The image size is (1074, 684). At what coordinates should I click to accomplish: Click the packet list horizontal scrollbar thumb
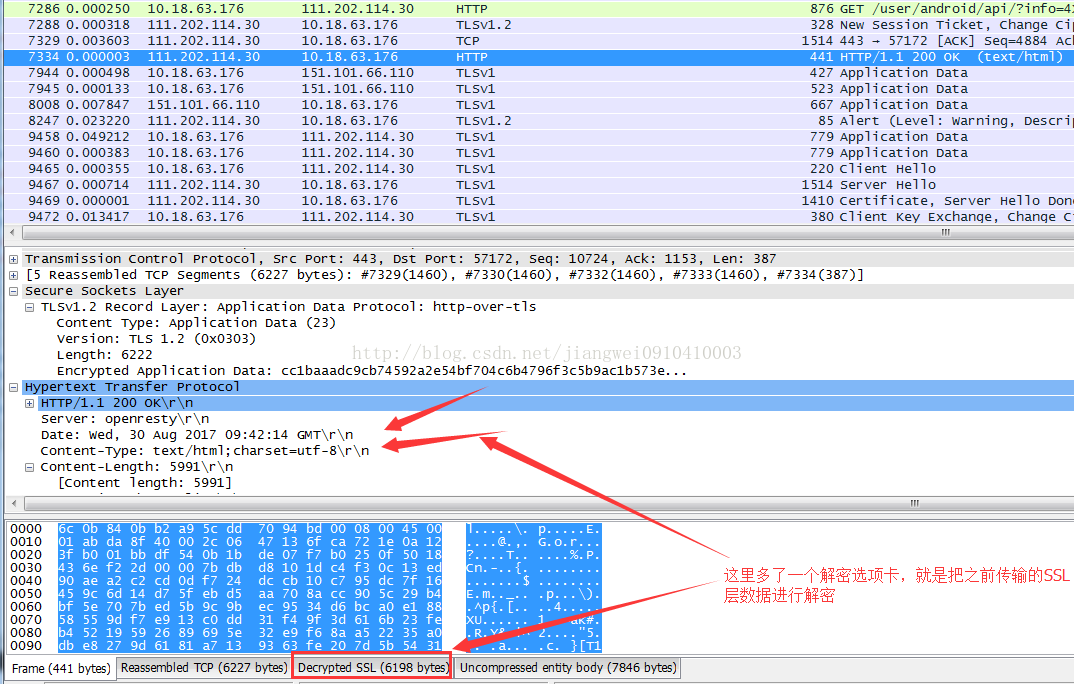tap(548, 233)
